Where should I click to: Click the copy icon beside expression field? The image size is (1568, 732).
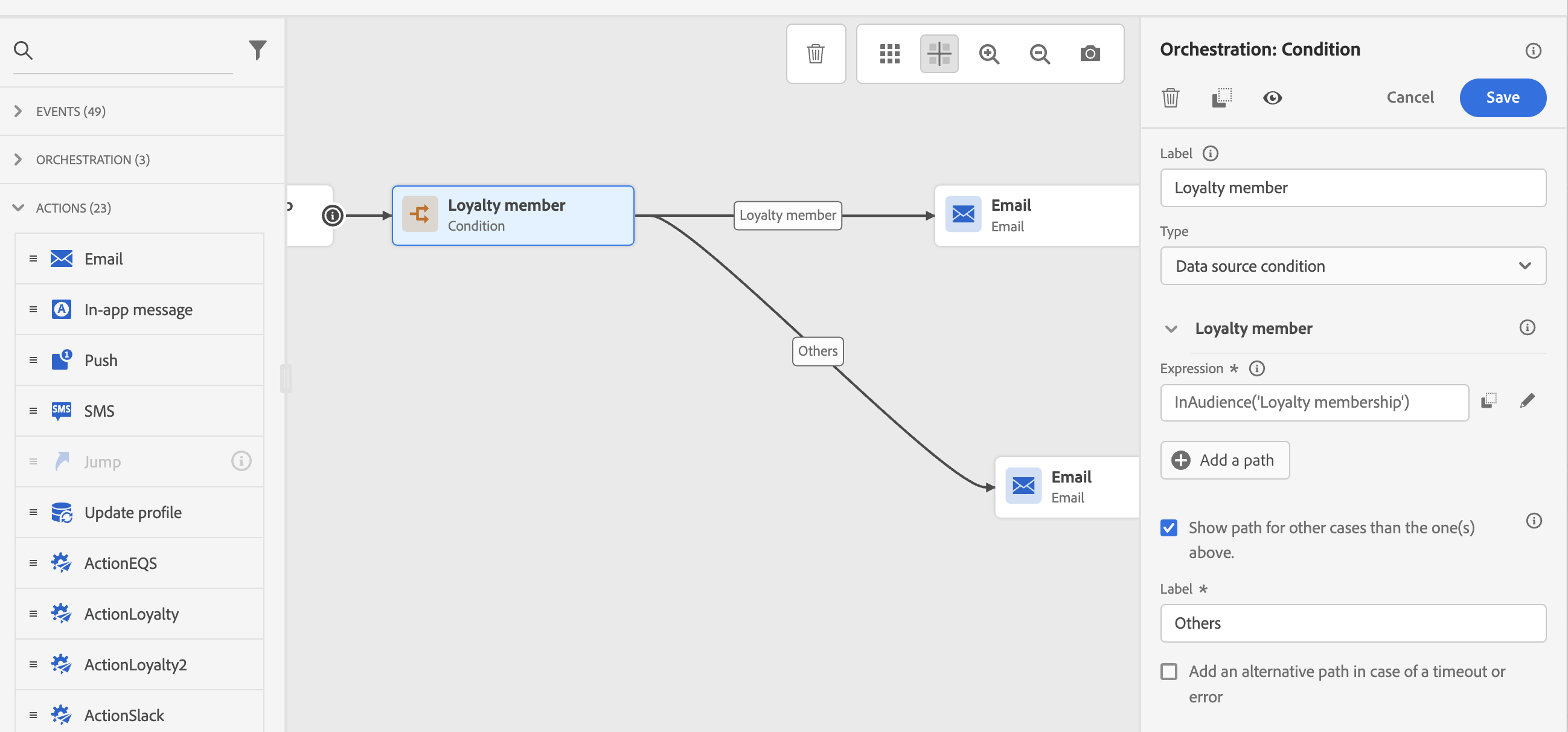pos(1488,400)
